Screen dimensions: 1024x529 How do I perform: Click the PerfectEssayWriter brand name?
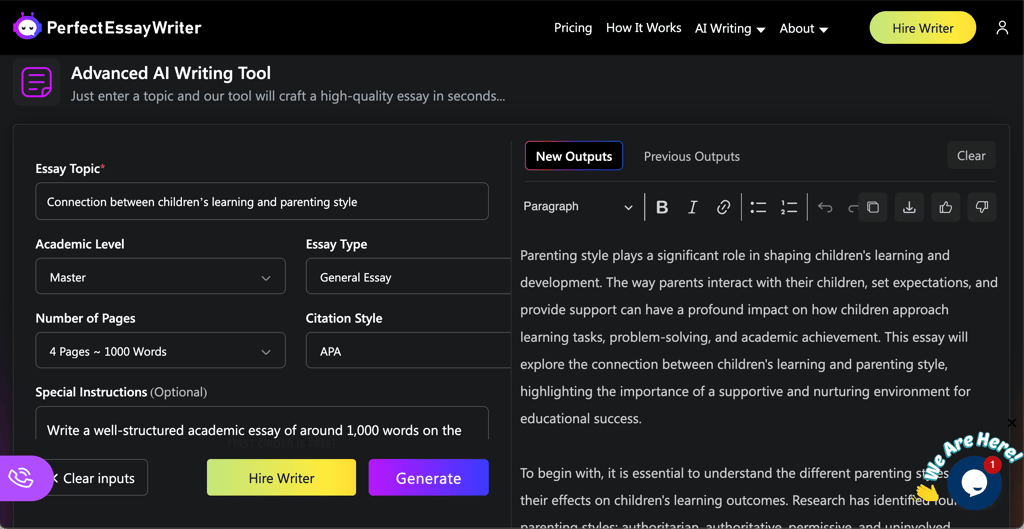pyautogui.click(x=124, y=27)
